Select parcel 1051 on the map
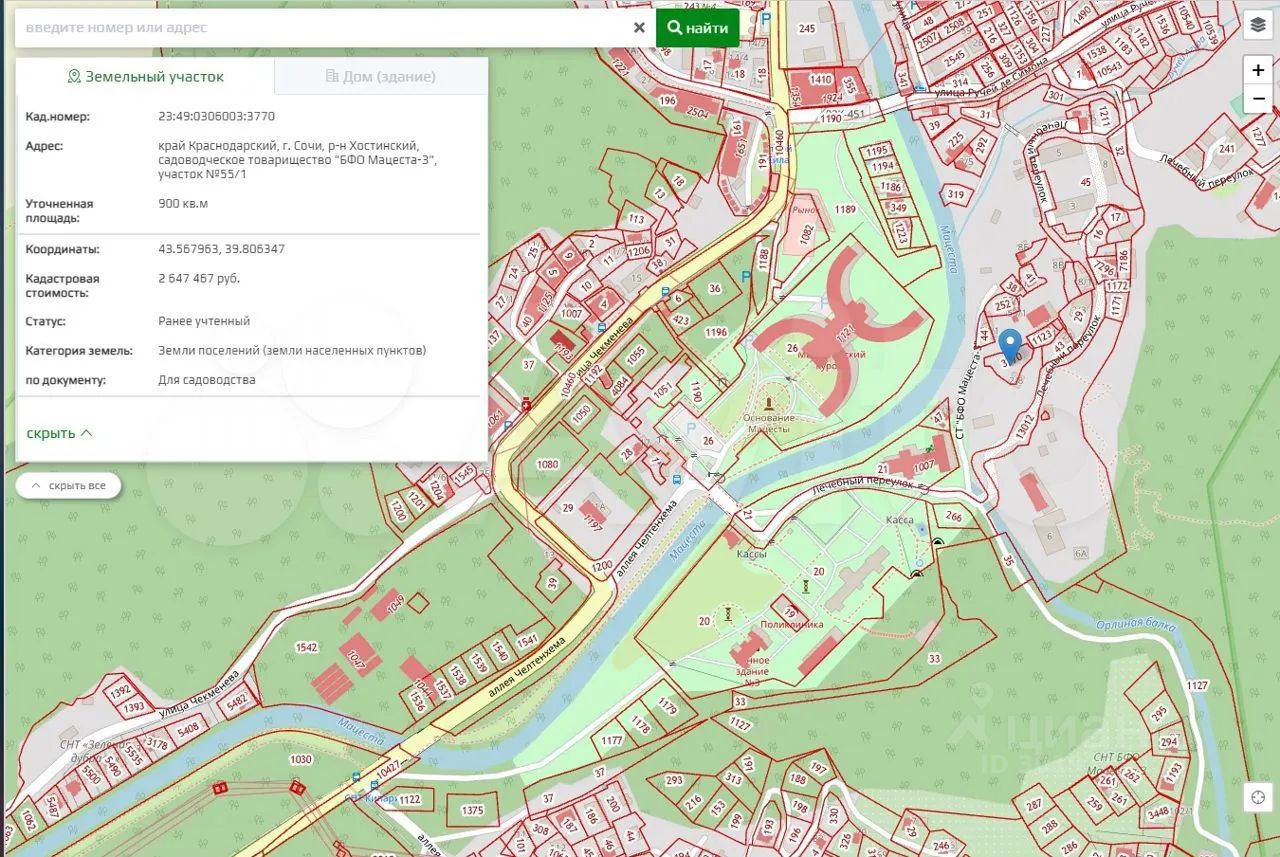The height and width of the screenshot is (857, 1280). (663, 389)
